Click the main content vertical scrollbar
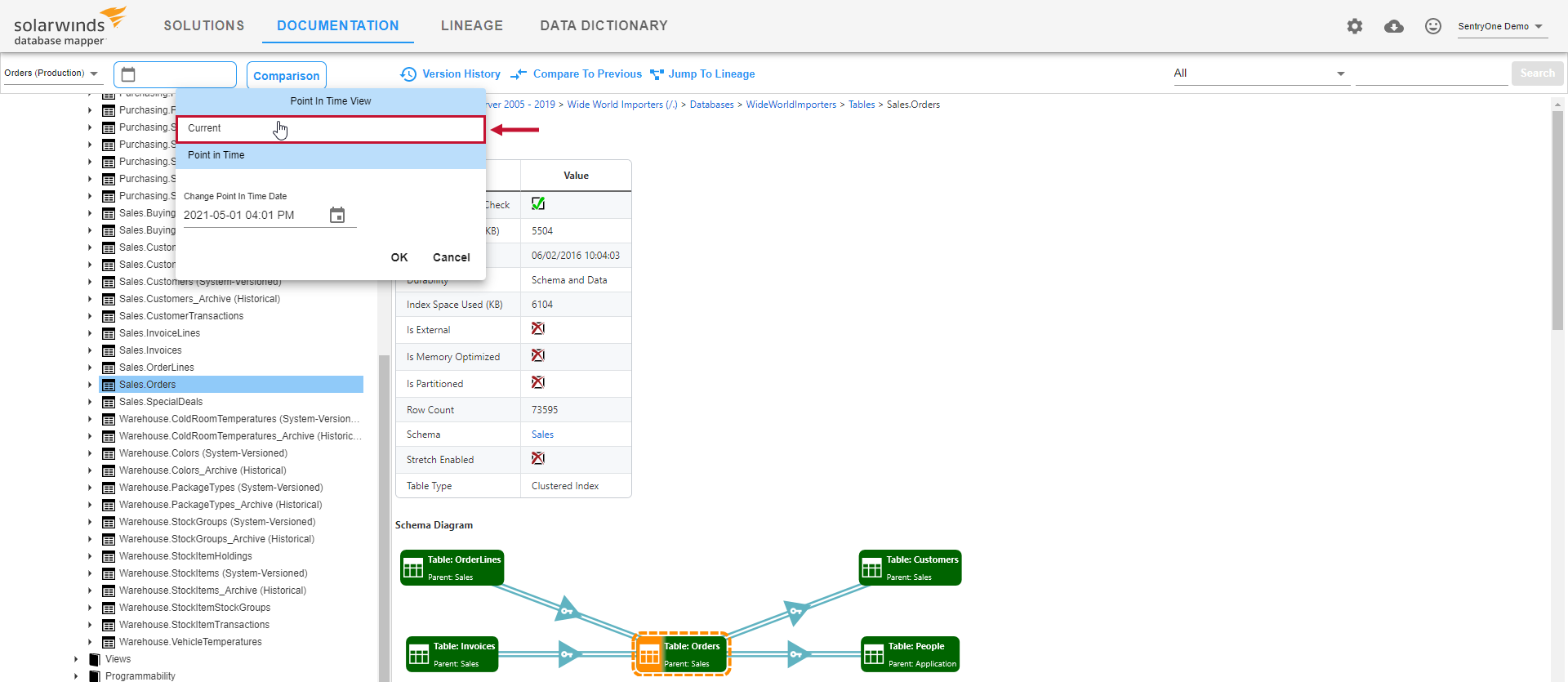 tap(1557, 221)
